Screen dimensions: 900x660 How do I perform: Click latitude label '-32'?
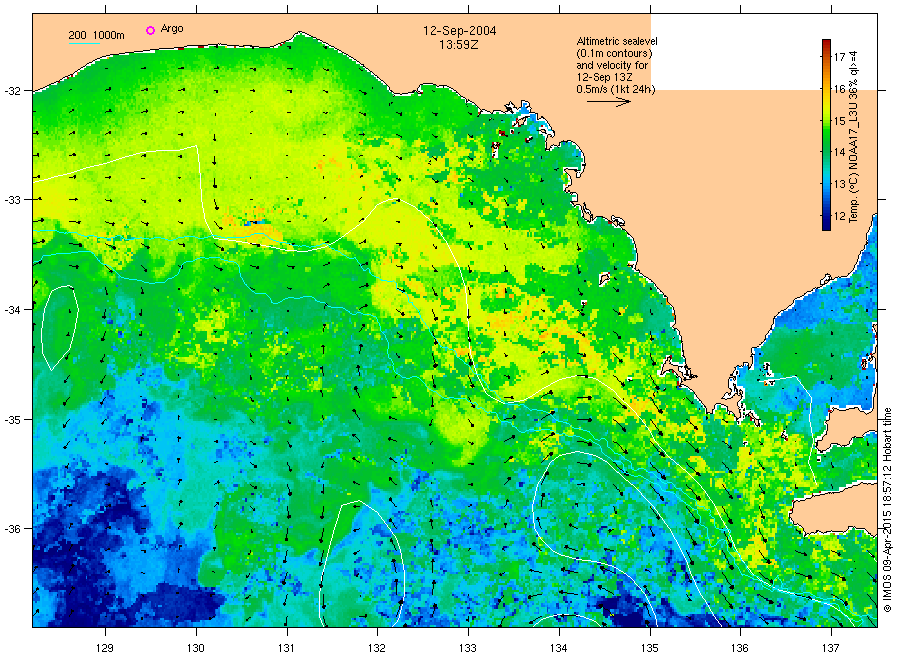point(11,91)
